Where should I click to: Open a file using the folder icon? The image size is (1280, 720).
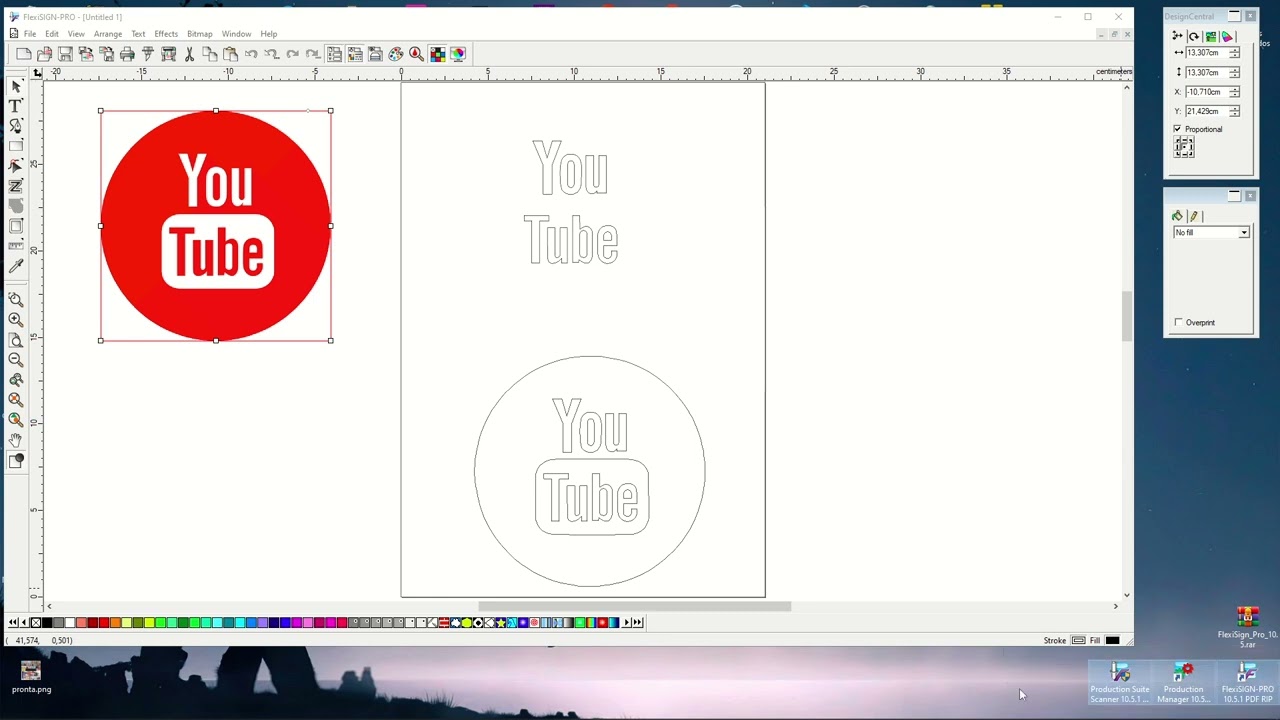tap(45, 54)
